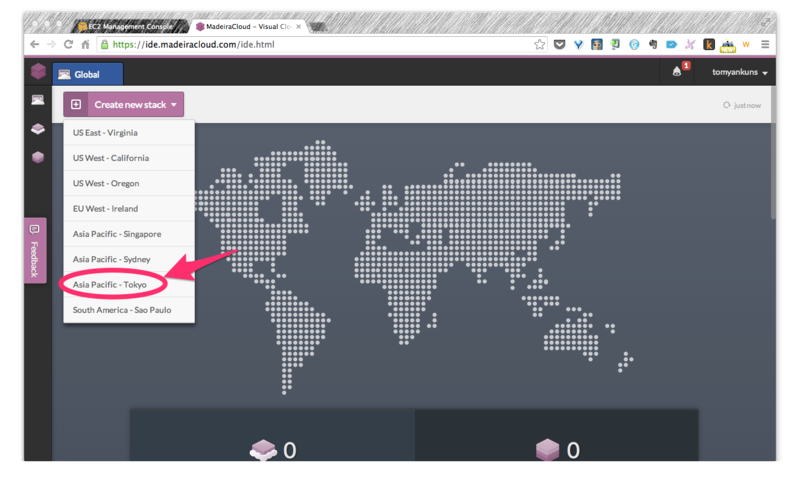Screen dimensions: 800x498
Task: Click the MadeiraCloud logo icon
Action: click(38, 71)
